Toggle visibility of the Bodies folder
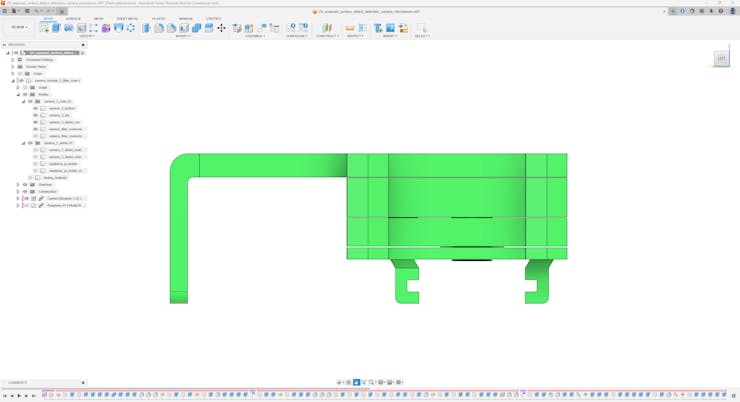The height and width of the screenshot is (402, 740). click(25, 94)
